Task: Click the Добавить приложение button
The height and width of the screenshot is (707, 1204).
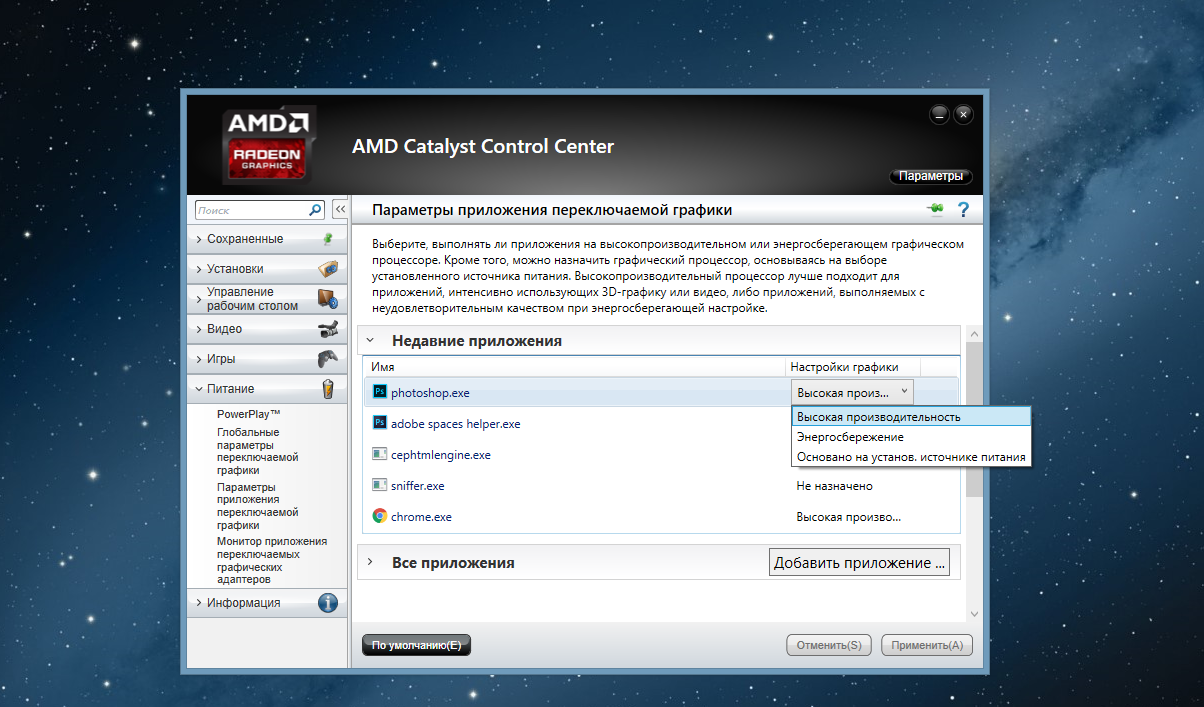Action: [859, 563]
